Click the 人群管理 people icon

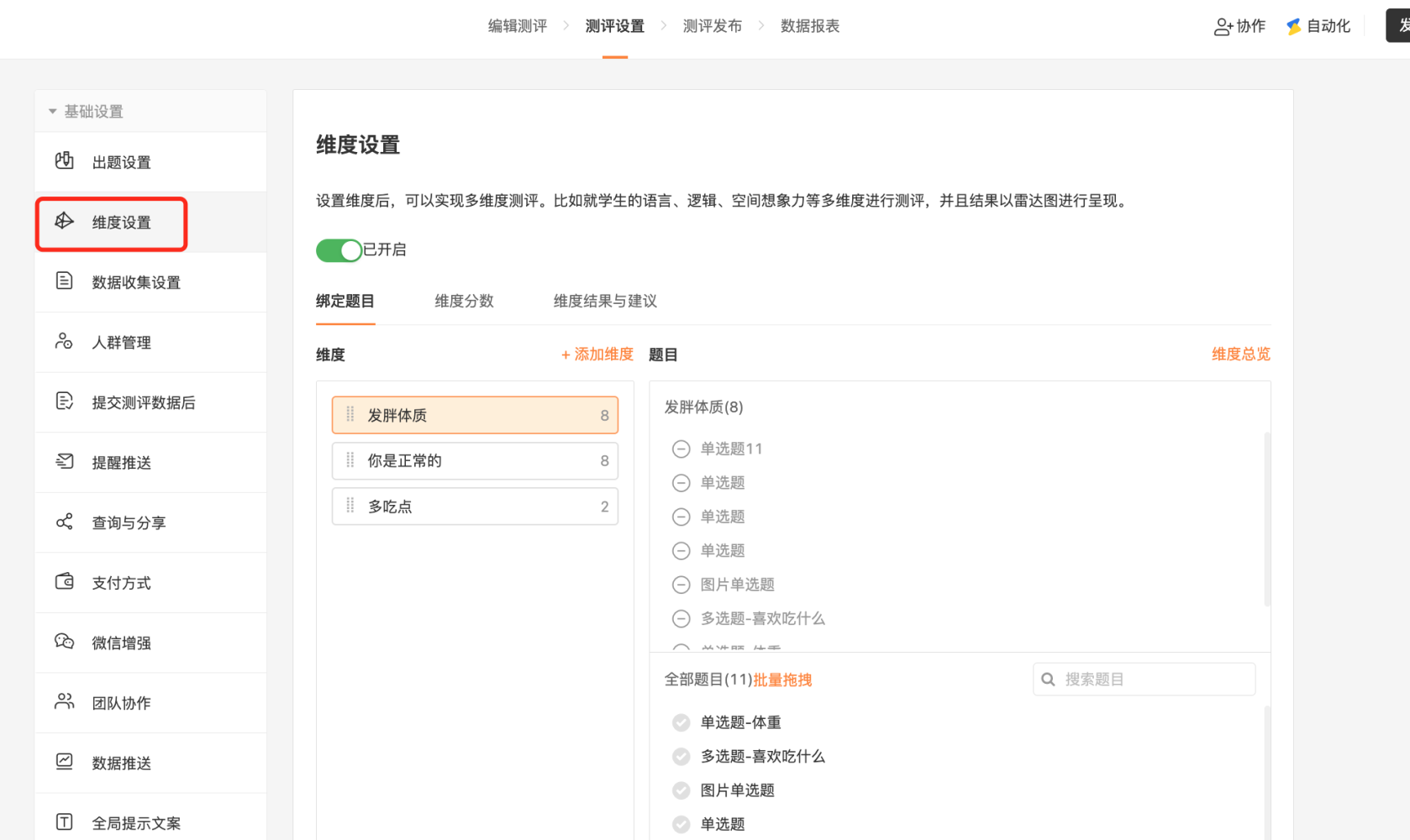(64, 341)
